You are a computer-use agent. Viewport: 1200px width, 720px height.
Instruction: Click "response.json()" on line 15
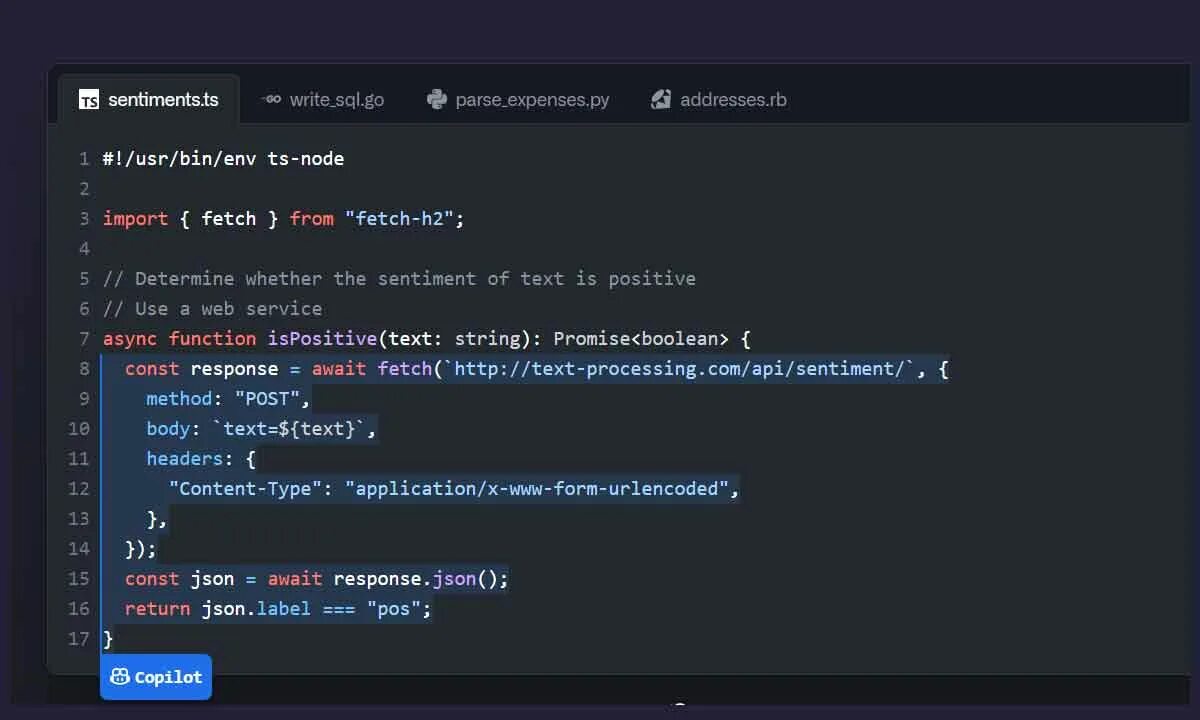coord(416,579)
